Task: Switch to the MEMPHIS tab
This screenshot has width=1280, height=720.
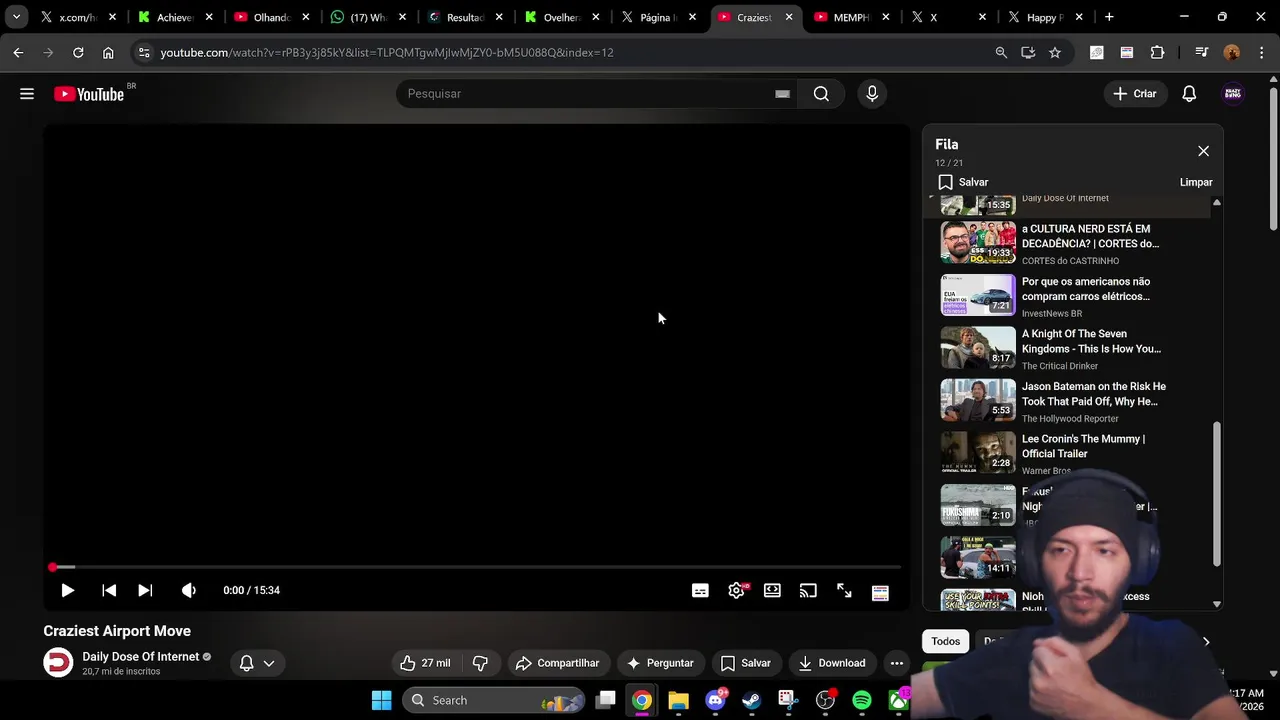Action: [850, 17]
